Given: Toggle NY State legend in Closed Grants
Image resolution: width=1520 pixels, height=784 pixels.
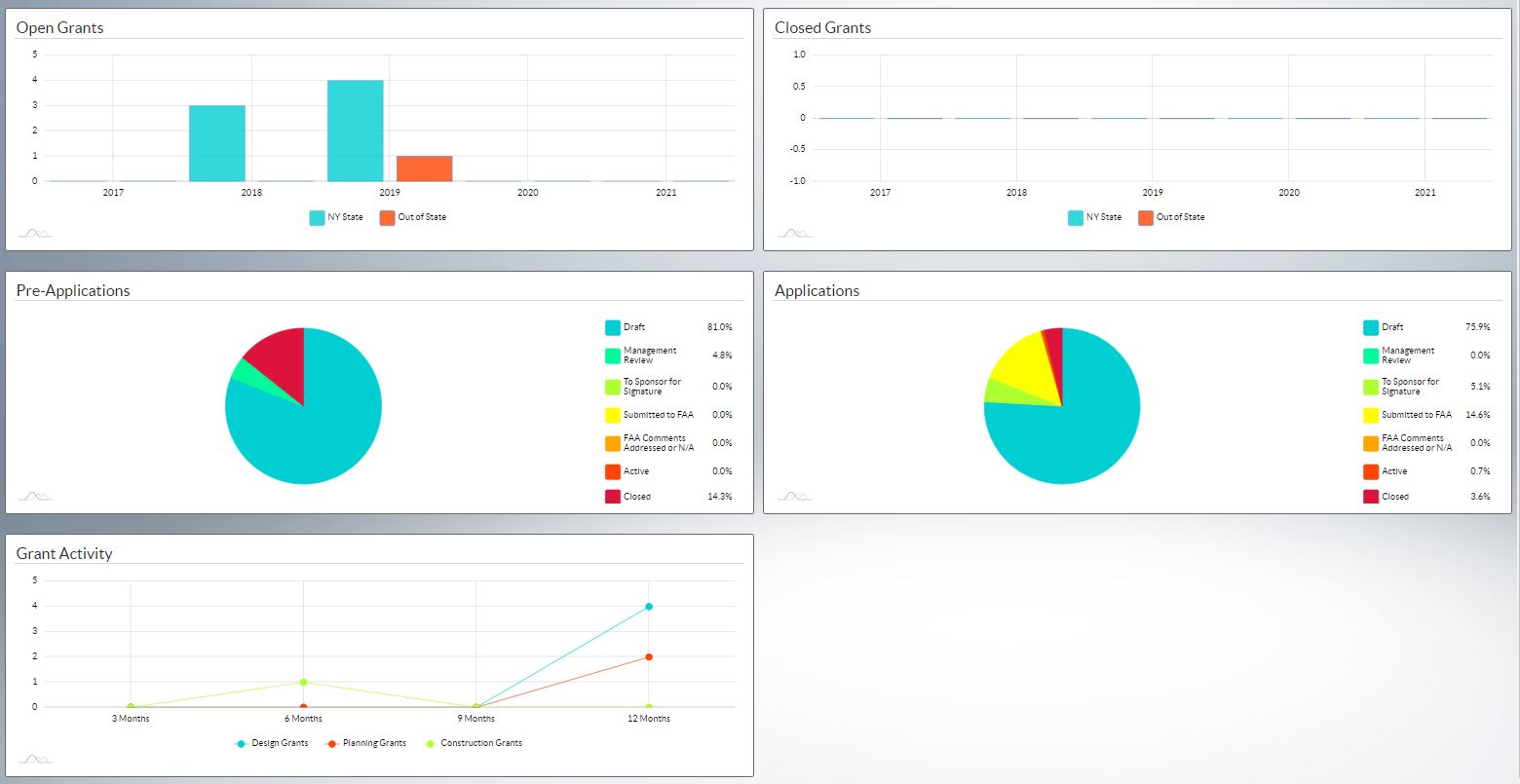Looking at the screenshot, I should click(x=1094, y=217).
